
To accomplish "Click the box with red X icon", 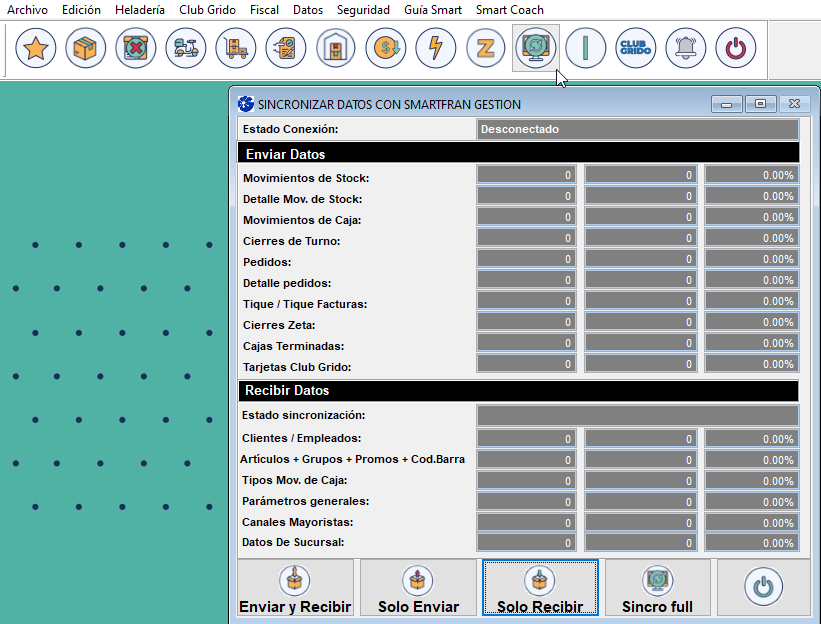I will pyautogui.click(x=136, y=48).
